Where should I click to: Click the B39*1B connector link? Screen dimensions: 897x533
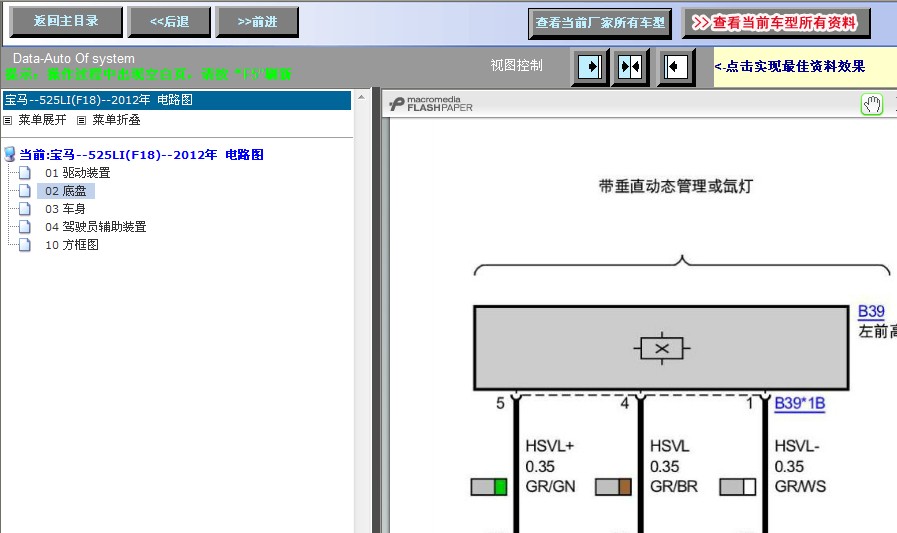pos(799,403)
